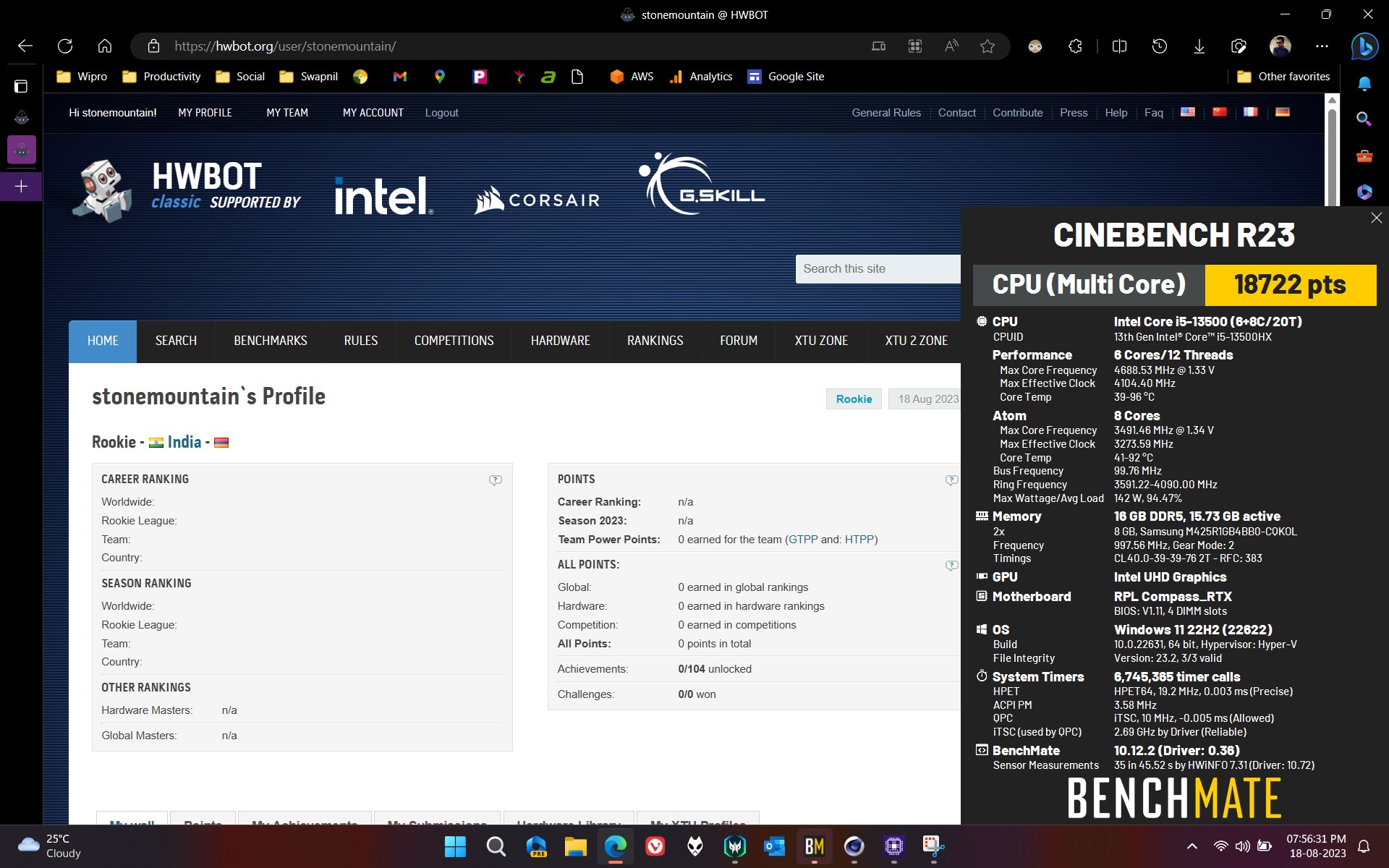Go back with the browser back arrow
Screen dimensions: 1389x868
coord(25,46)
